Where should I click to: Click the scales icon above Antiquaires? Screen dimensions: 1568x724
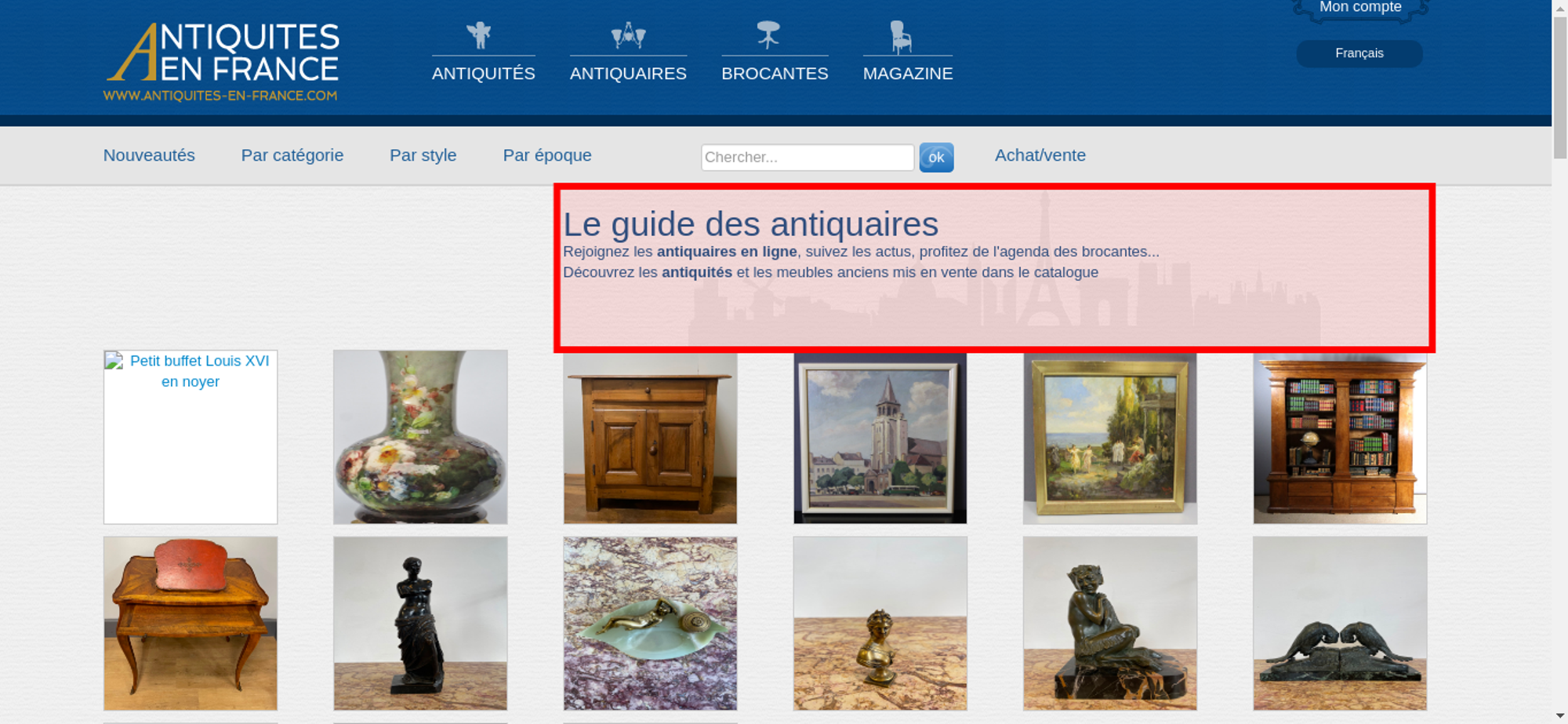628,35
